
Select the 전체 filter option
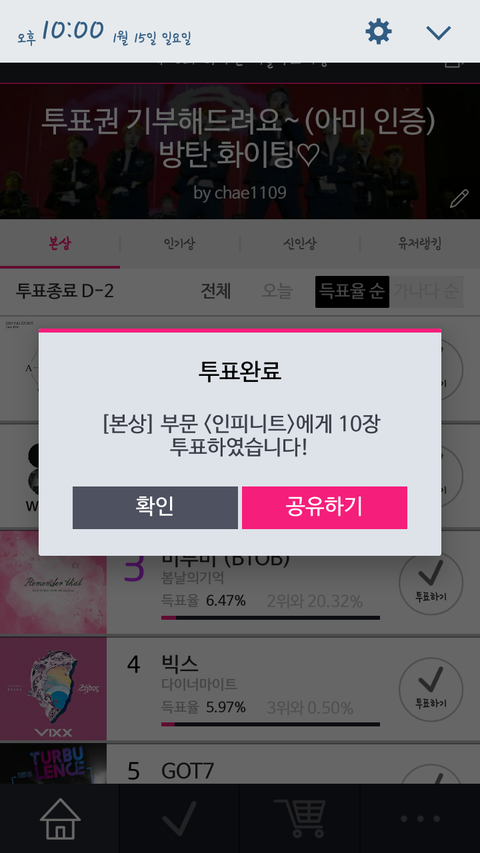[216, 292]
